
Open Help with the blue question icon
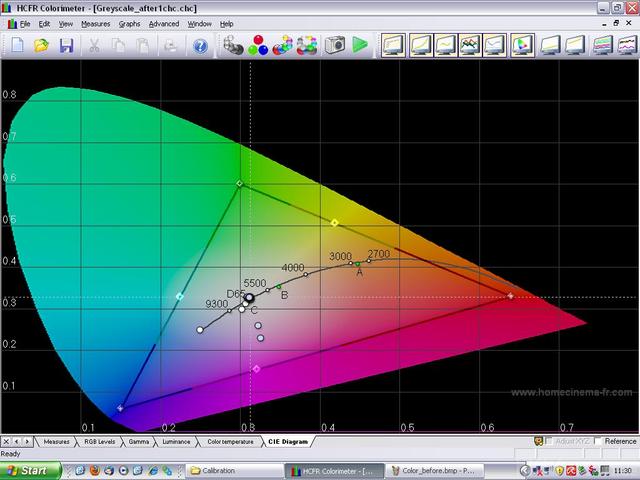(x=200, y=46)
